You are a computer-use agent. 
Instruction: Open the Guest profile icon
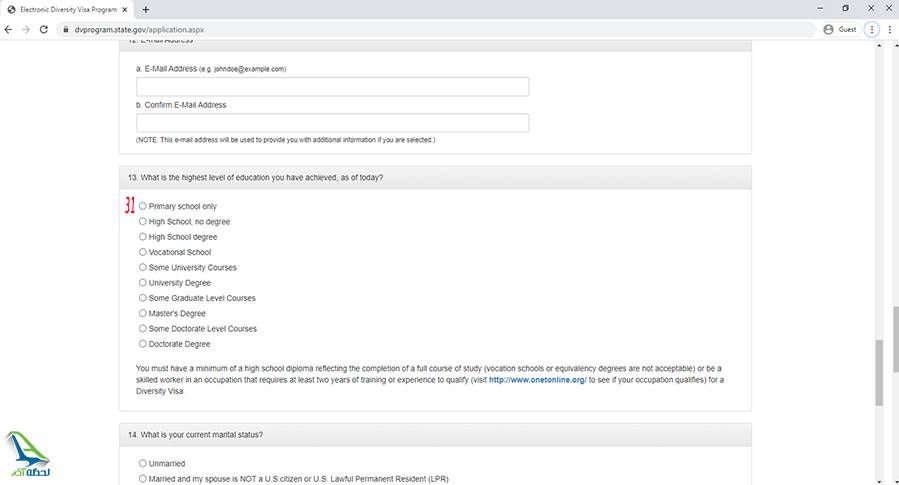828,29
